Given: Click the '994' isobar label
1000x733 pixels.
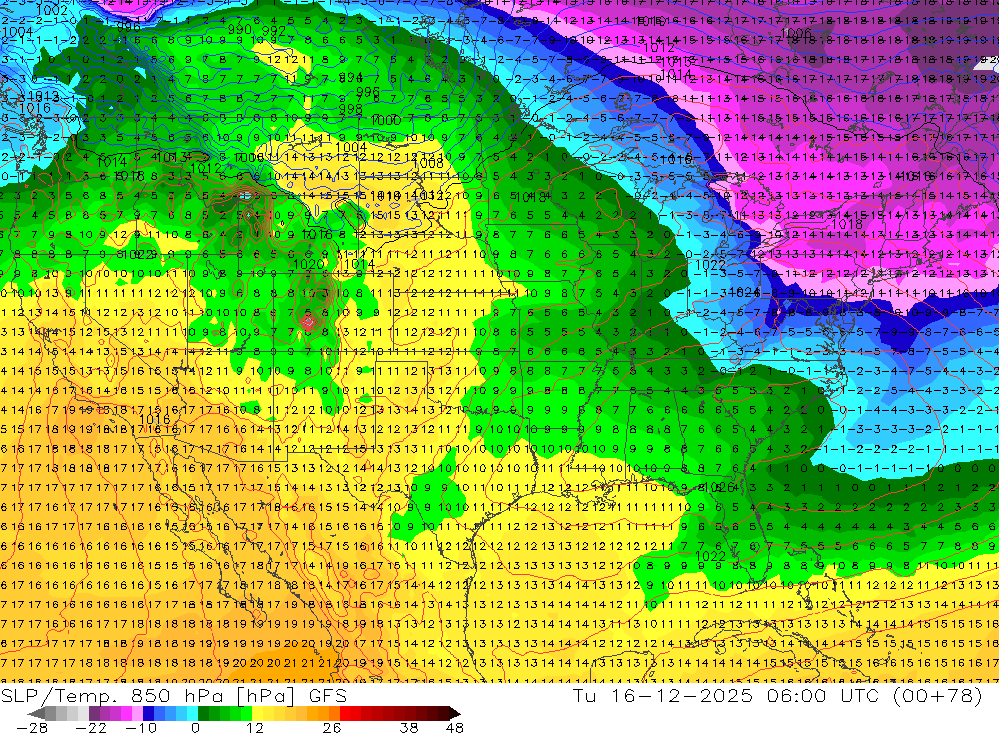Looking at the screenshot, I should (x=351, y=77).
